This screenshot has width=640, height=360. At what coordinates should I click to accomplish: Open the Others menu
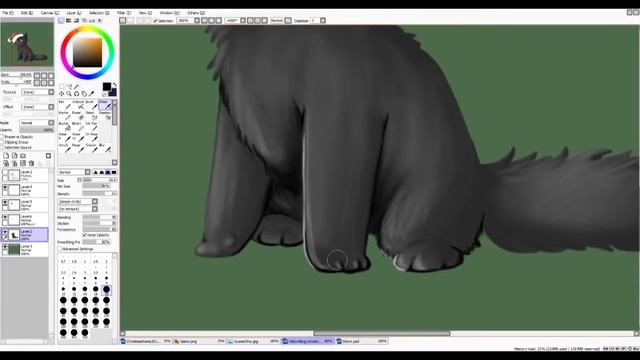coord(196,13)
